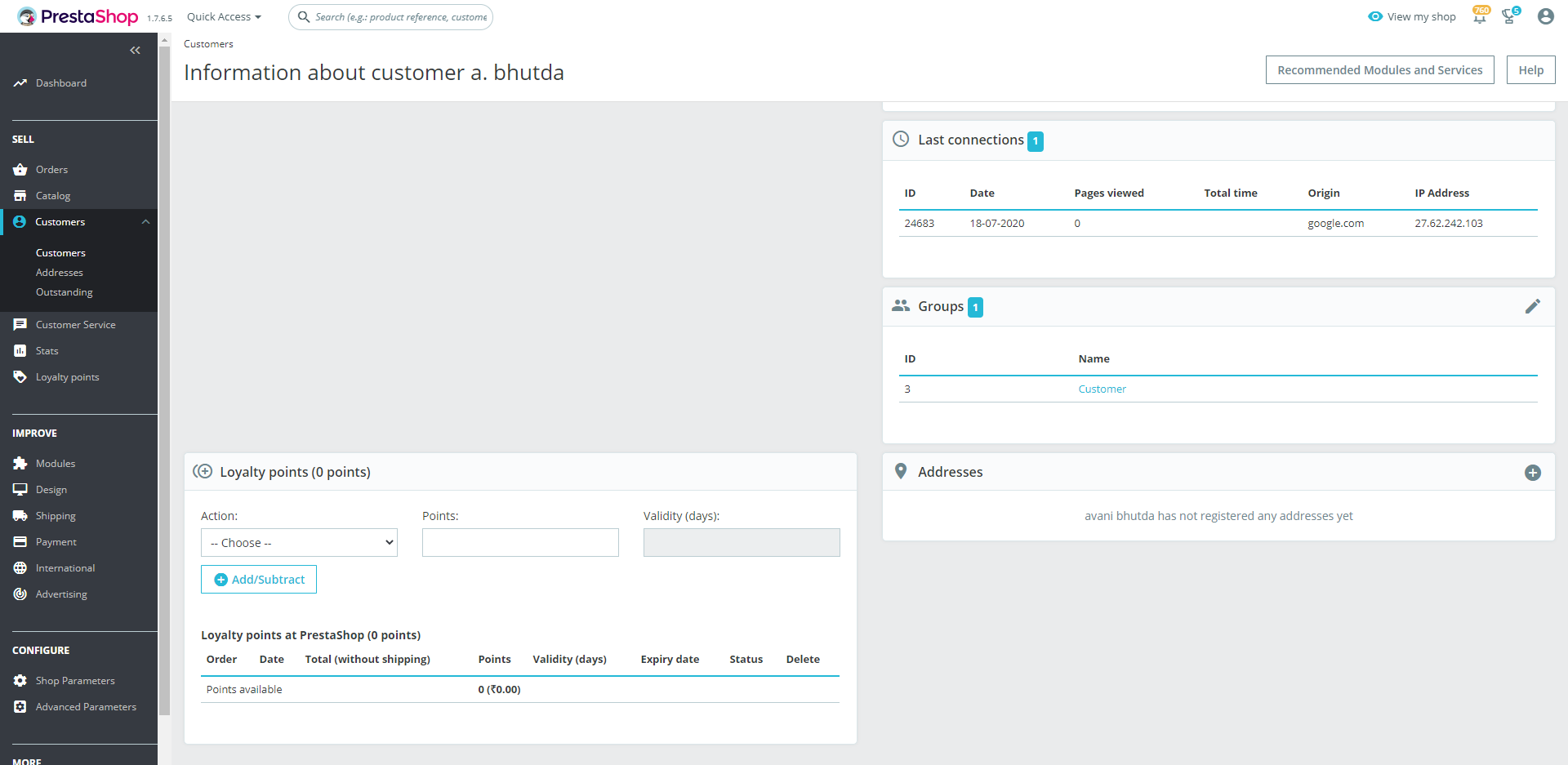Collapse the Customers sidebar section
The width and height of the screenshot is (1568, 765).
[145, 222]
